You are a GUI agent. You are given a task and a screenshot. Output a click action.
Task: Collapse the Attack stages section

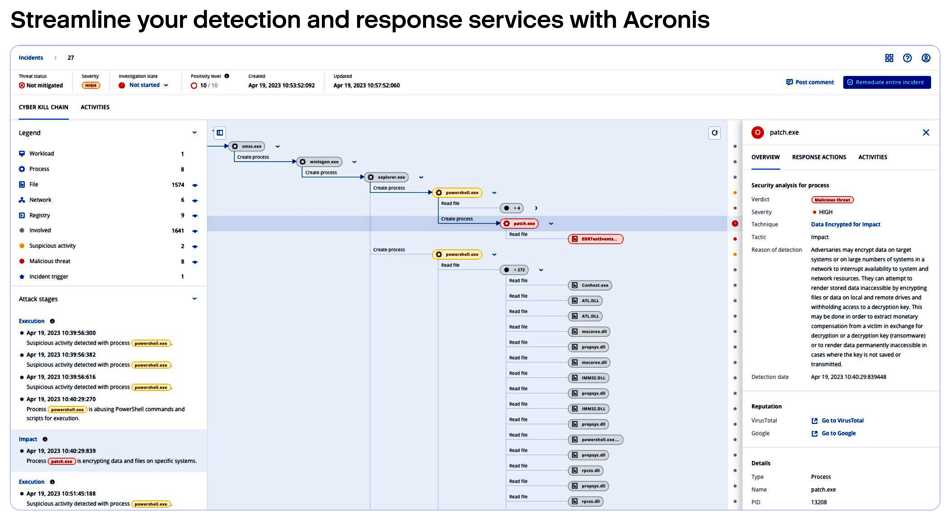[x=194, y=299]
